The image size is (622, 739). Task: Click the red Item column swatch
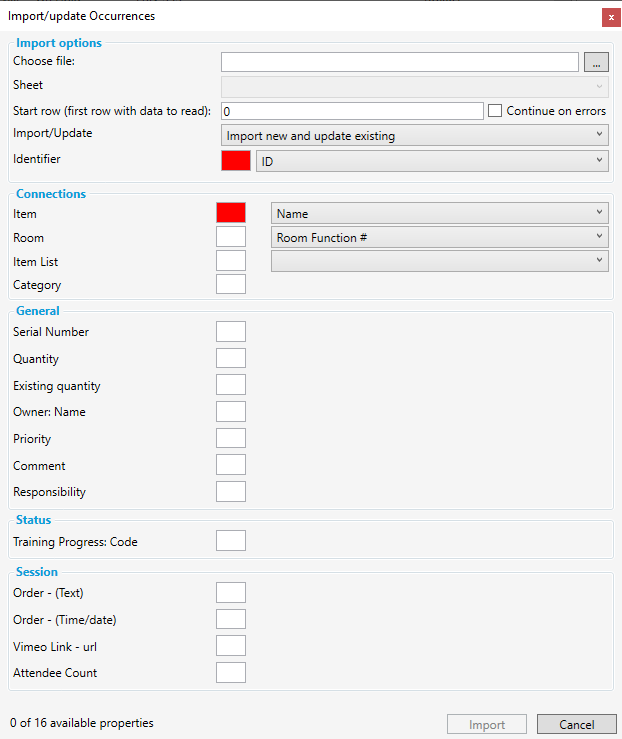231,213
